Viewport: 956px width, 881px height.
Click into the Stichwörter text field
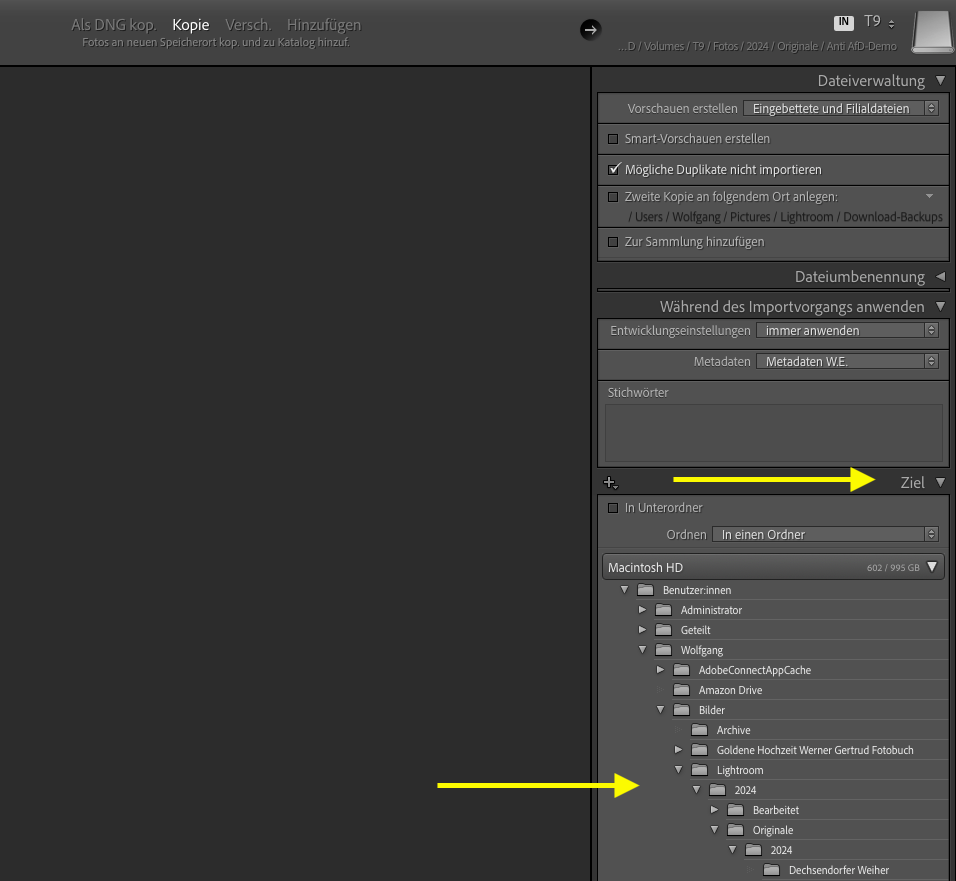(773, 432)
